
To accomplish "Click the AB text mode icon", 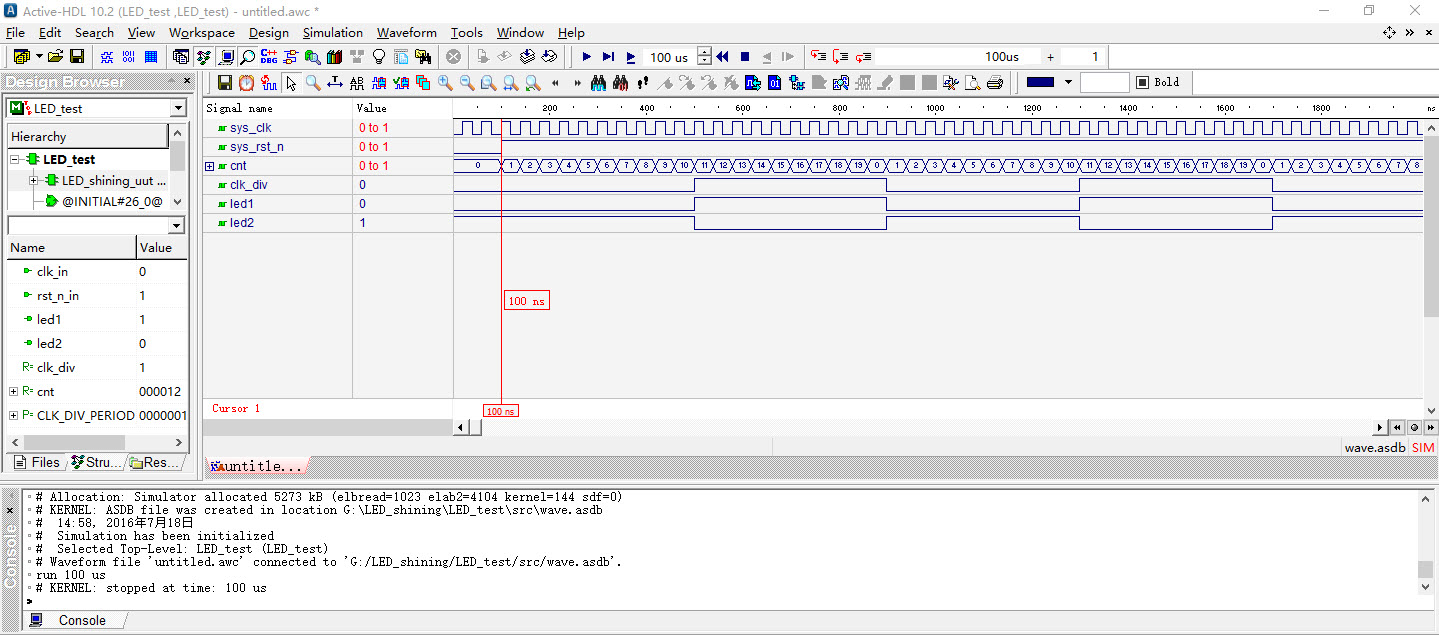I will coord(357,83).
